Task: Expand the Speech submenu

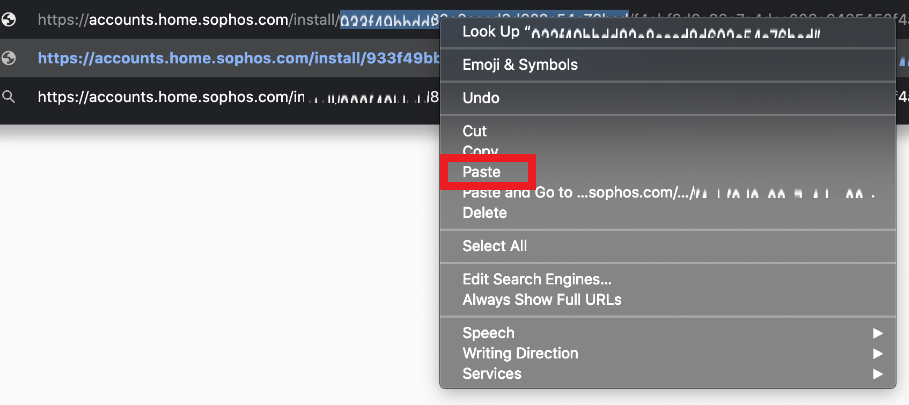Action: 489,333
